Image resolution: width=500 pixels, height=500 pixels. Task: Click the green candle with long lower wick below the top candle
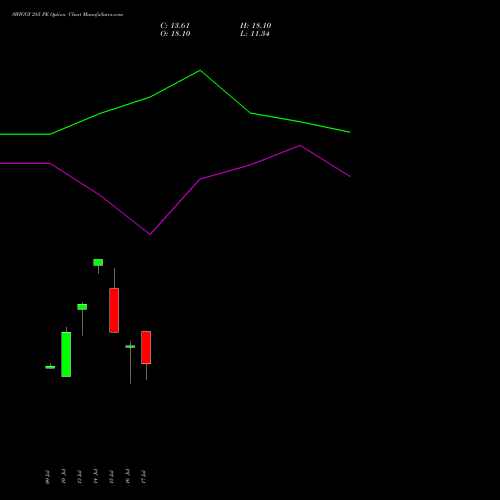pyautogui.click(x=82, y=307)
